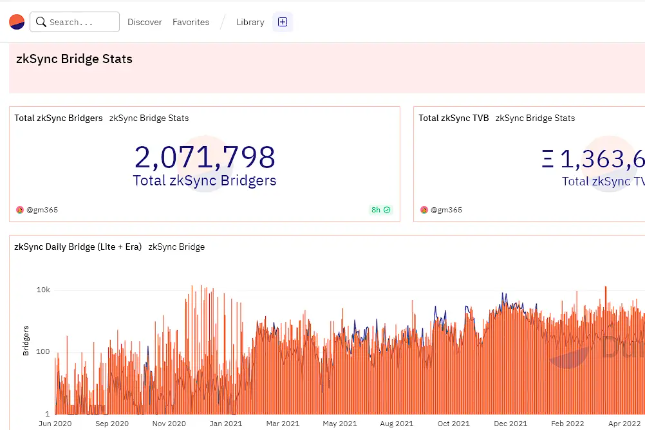The image size is (645, 430).
Task: Click the magnifier icon in search box
Action: (x=41, y=22)
